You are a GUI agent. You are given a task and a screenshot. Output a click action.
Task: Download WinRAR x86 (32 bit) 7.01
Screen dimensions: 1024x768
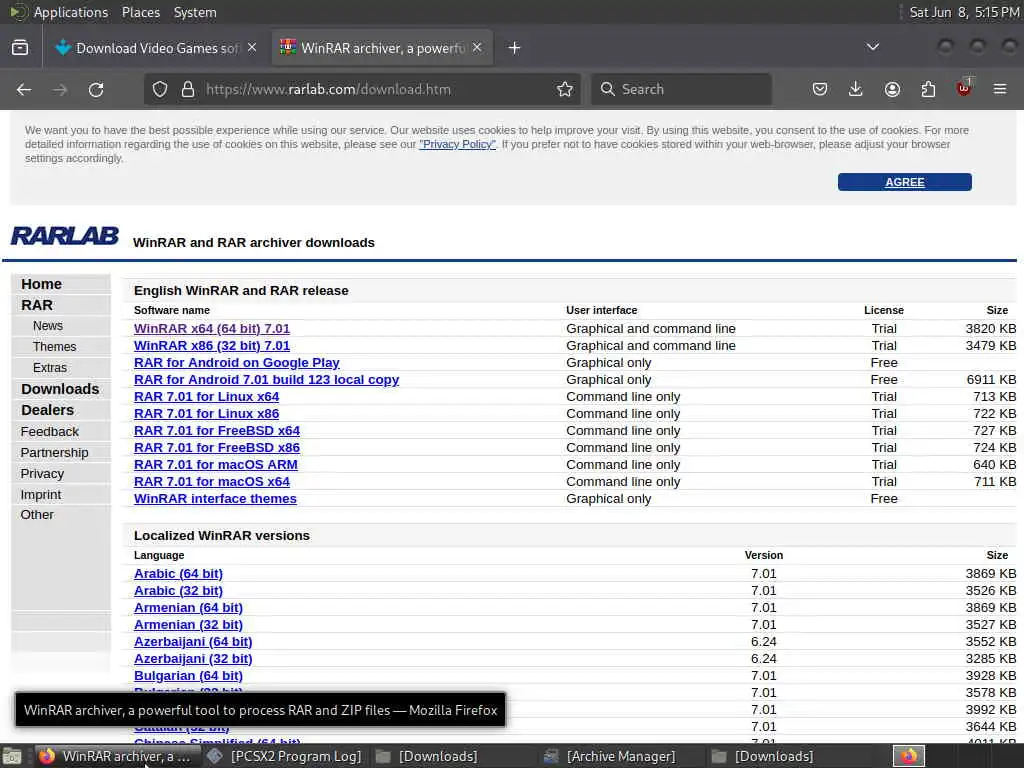pyautogui.click(x=212, y=345)
